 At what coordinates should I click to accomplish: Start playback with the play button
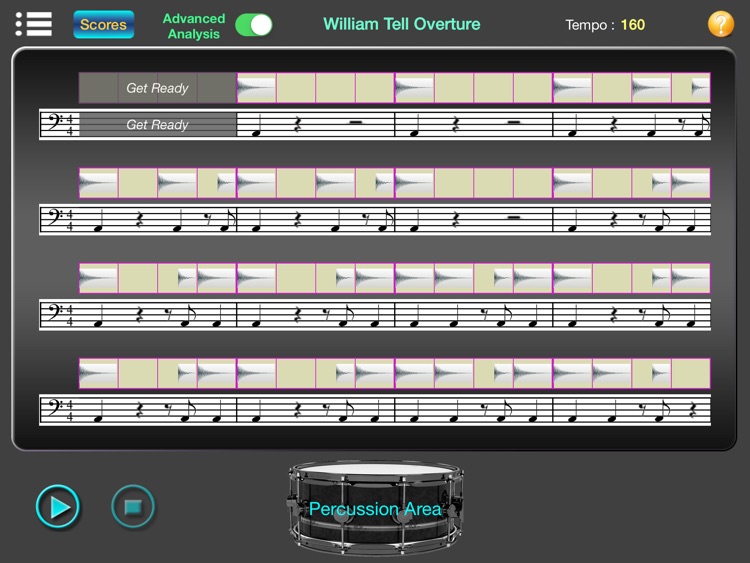57,507
